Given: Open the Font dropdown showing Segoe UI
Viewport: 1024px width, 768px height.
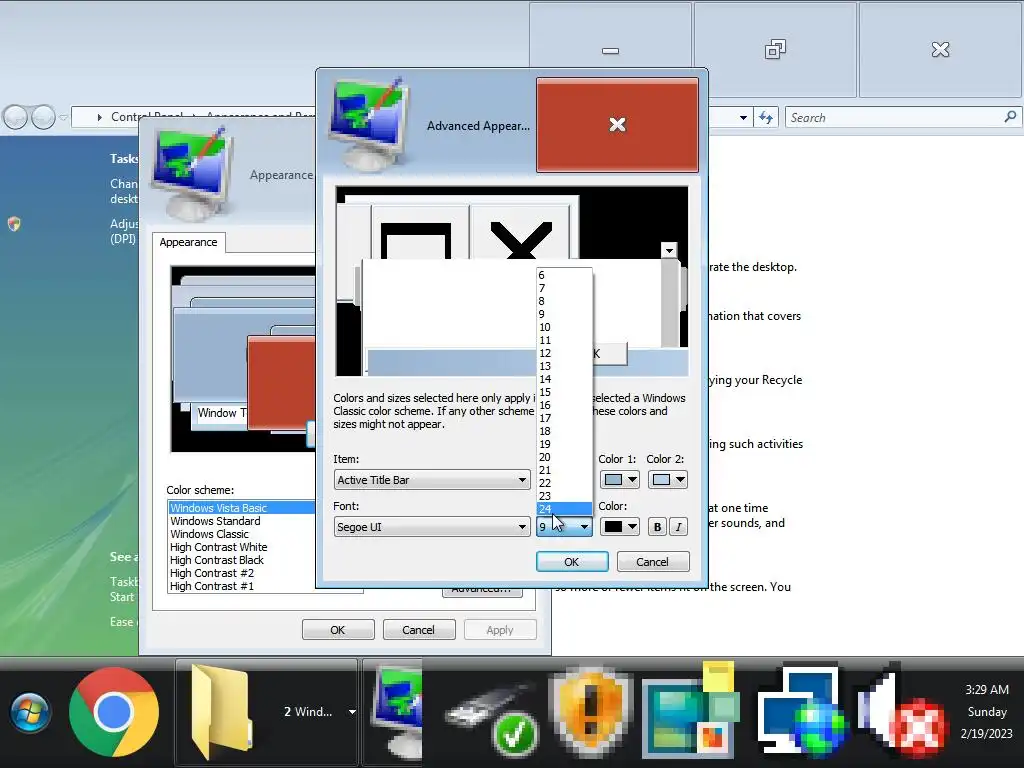Looking at the screenshot, I should coord(432,527).
